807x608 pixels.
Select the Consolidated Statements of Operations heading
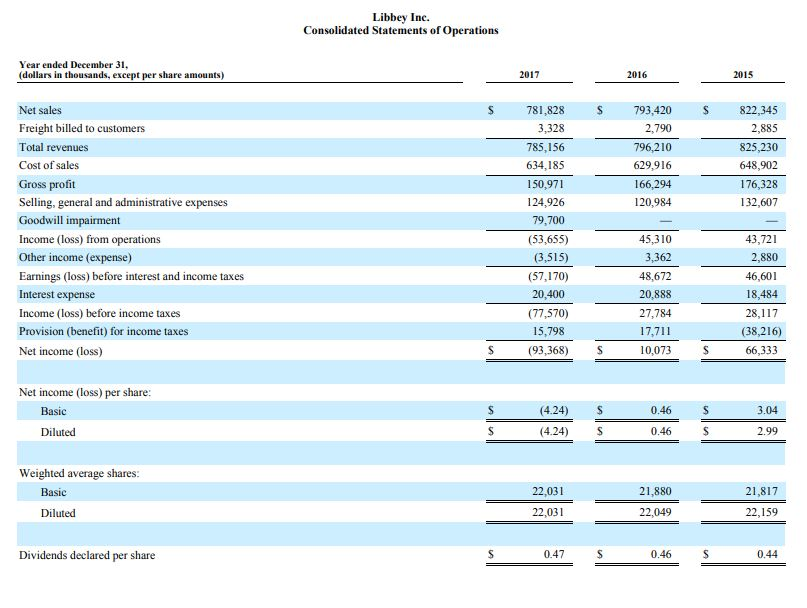click(403, 30)
